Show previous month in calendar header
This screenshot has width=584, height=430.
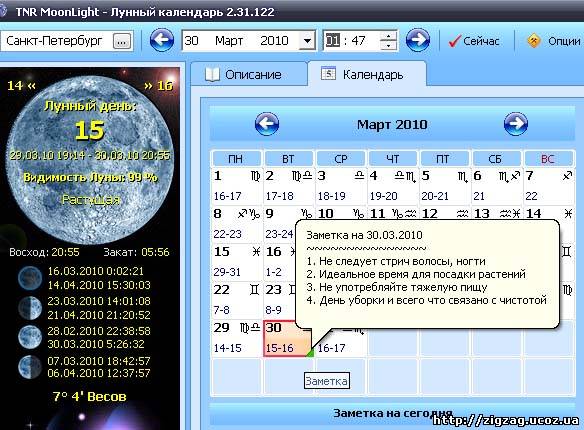click(x=267, y=124)
